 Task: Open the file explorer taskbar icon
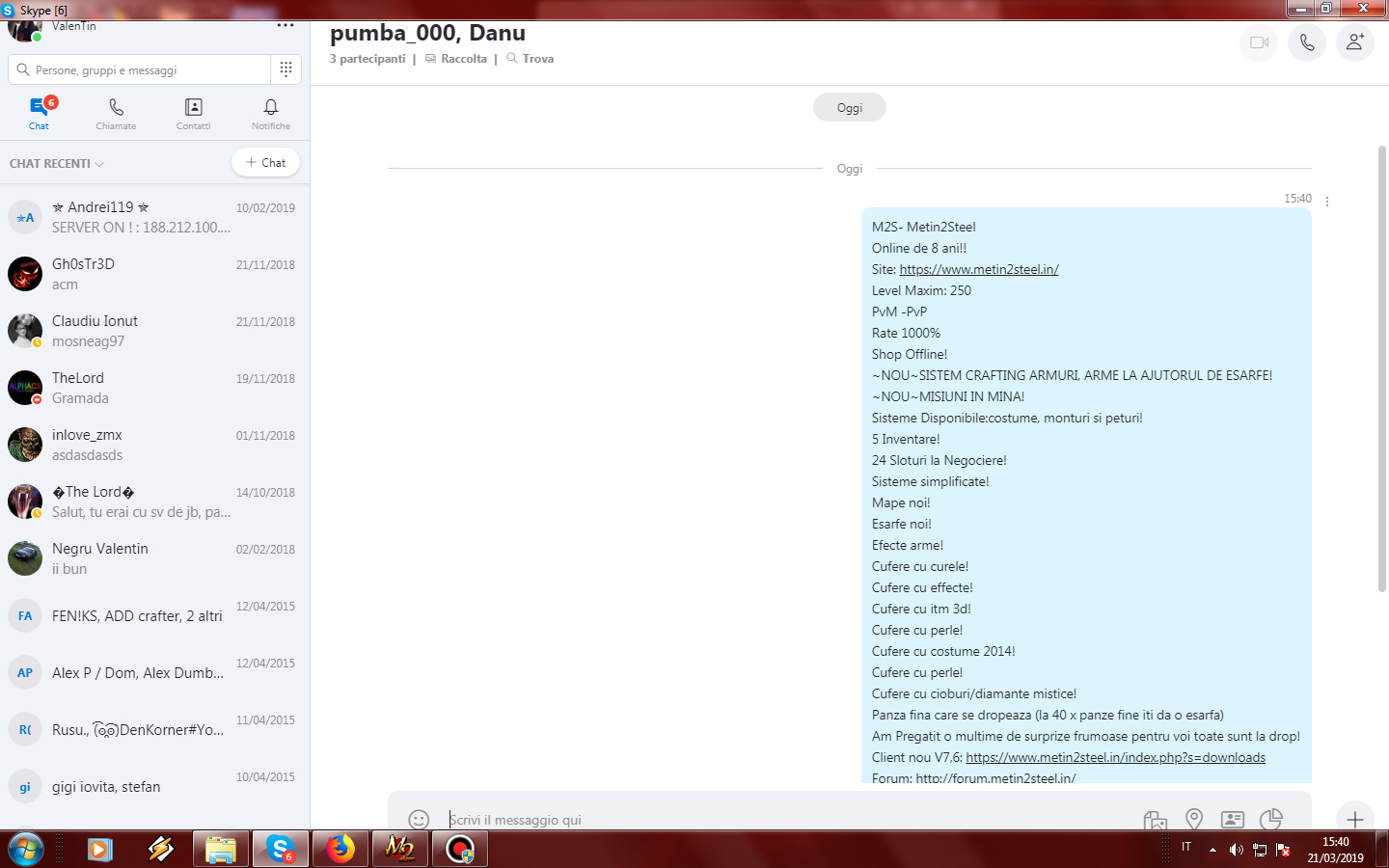tap(221, 850)
